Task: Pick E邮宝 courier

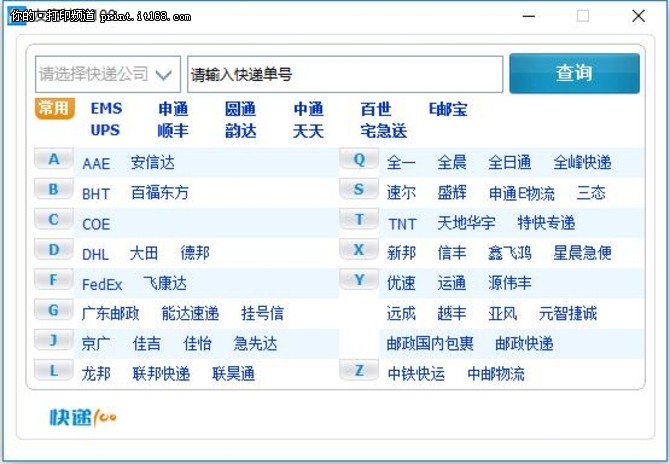Action: tap(448, 109)
